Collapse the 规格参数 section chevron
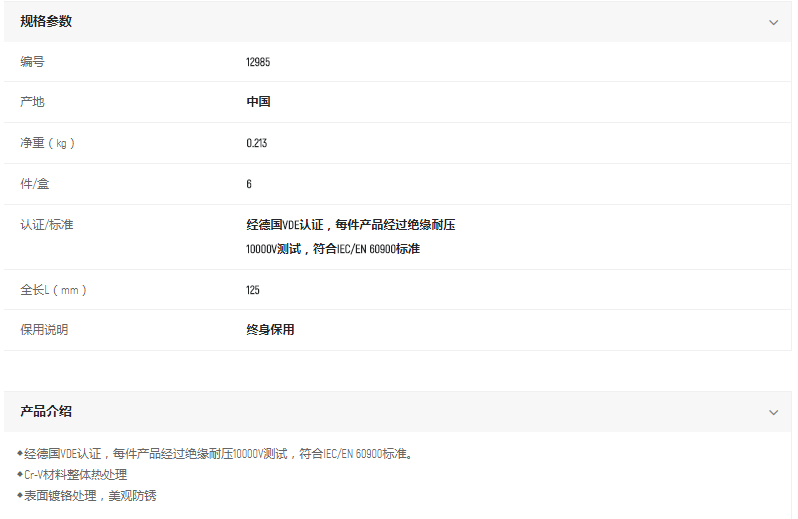The width and height of the screenshot is (798, 519). tap(773, 22)
